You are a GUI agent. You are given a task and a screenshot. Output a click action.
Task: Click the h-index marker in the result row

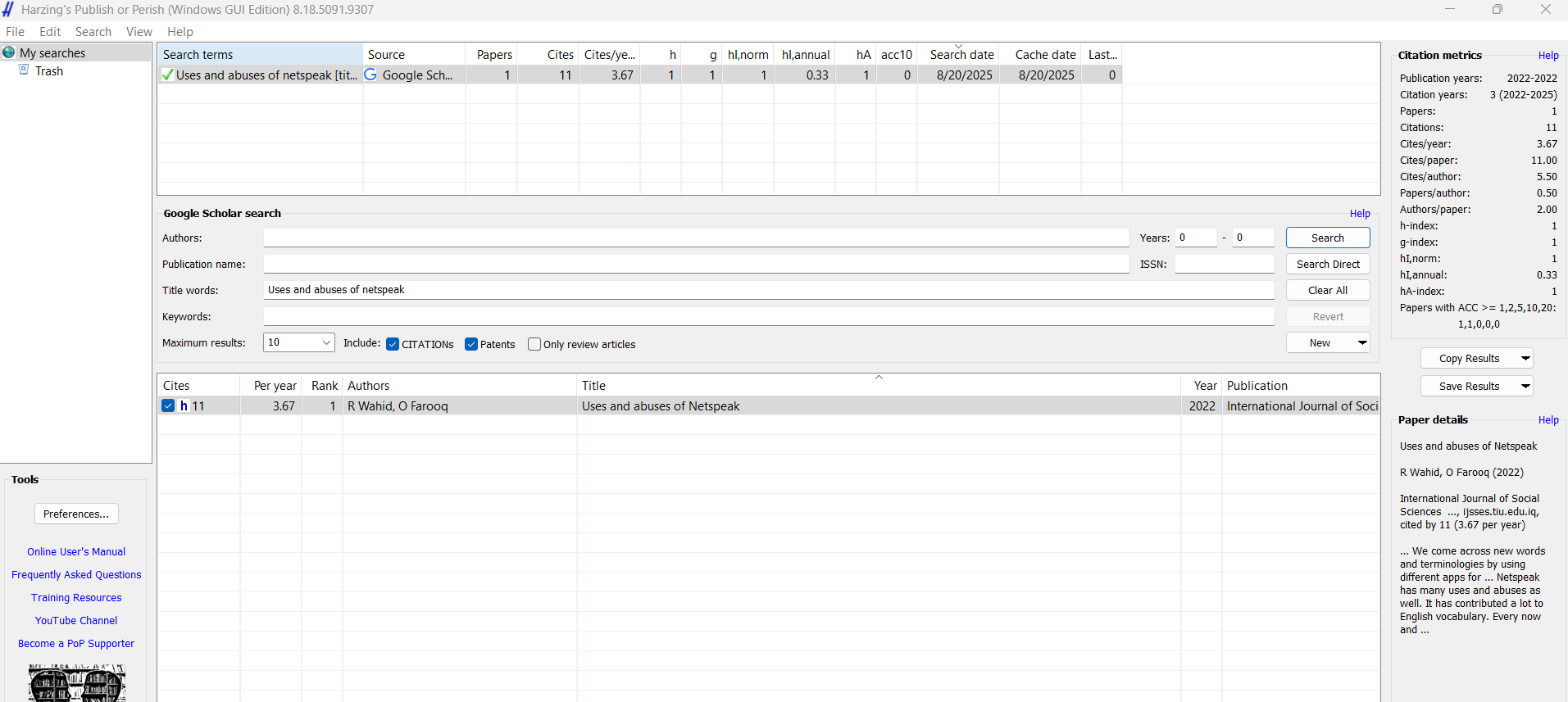[x=184, y=405]
